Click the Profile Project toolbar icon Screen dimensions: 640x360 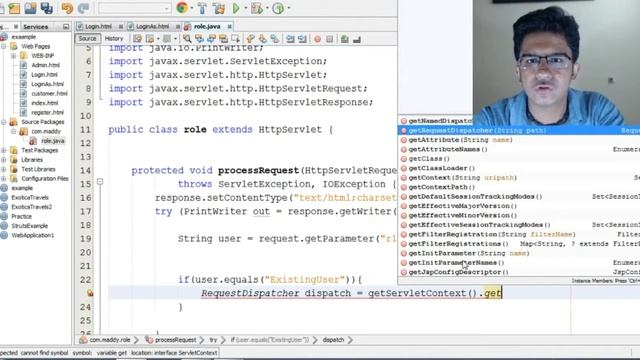(x=278, y=8)
